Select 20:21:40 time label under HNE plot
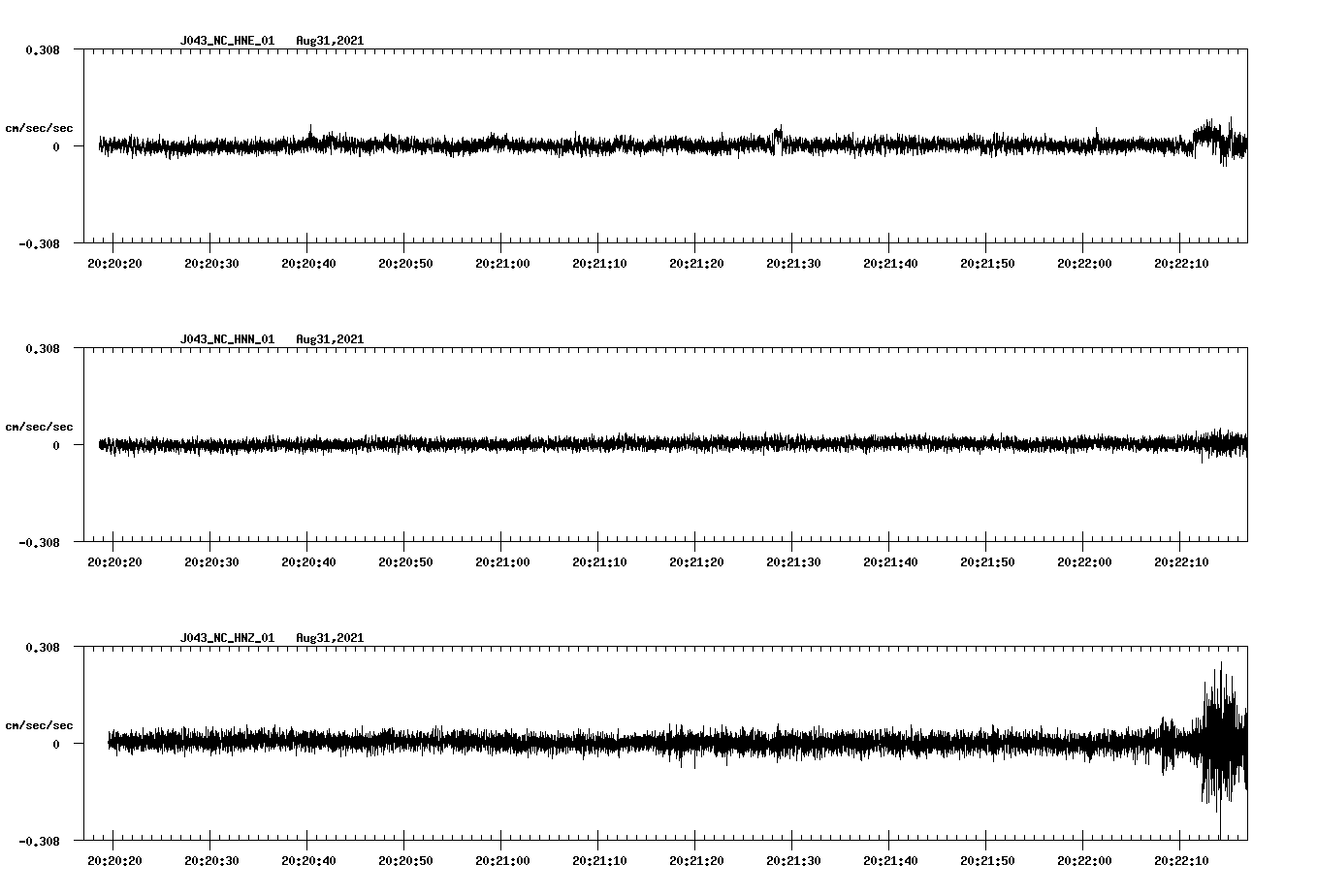The height and width of the screenshot is (896, 1317). pos(890,263)
